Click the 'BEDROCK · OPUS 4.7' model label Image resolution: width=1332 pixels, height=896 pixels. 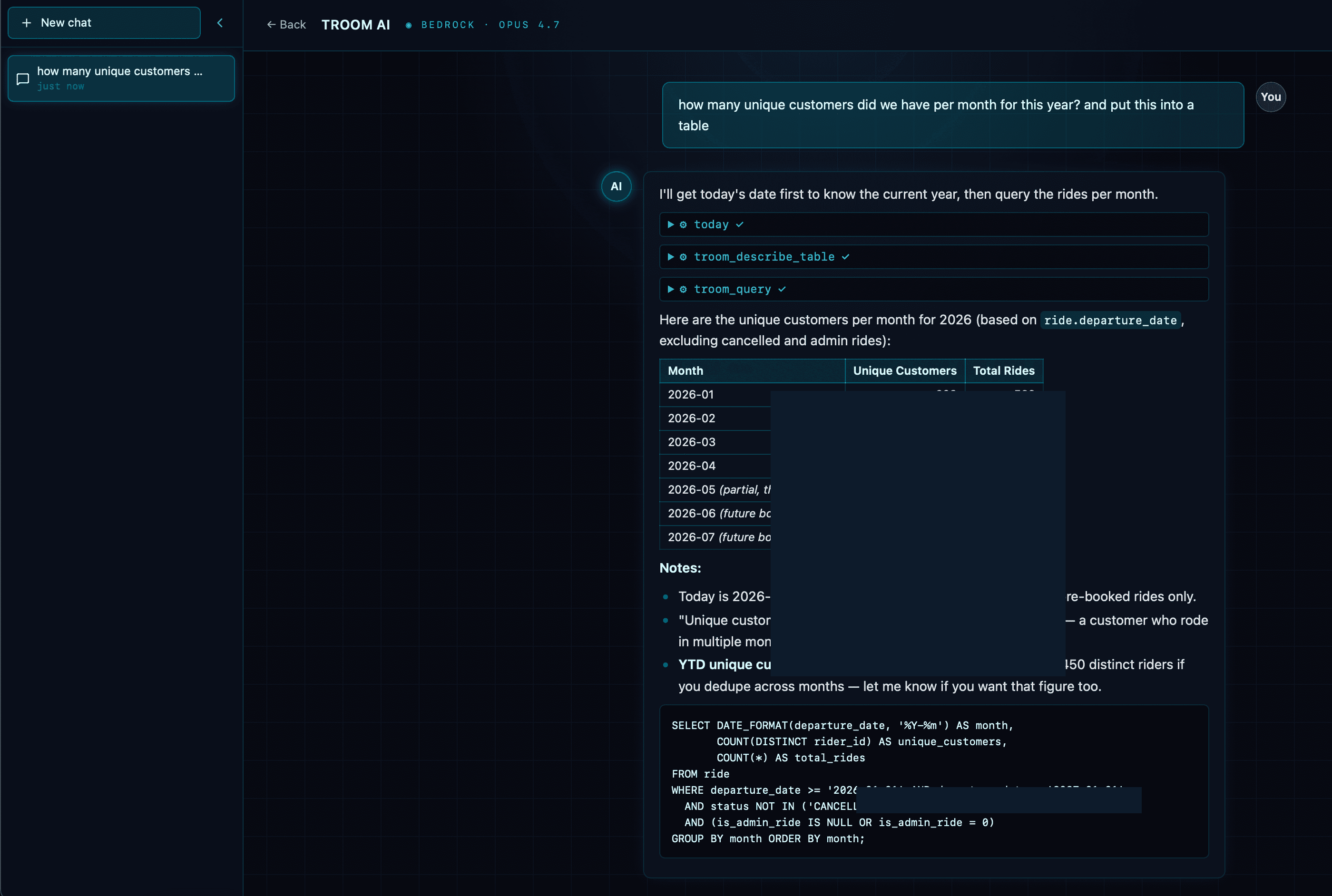pos(490,25)
